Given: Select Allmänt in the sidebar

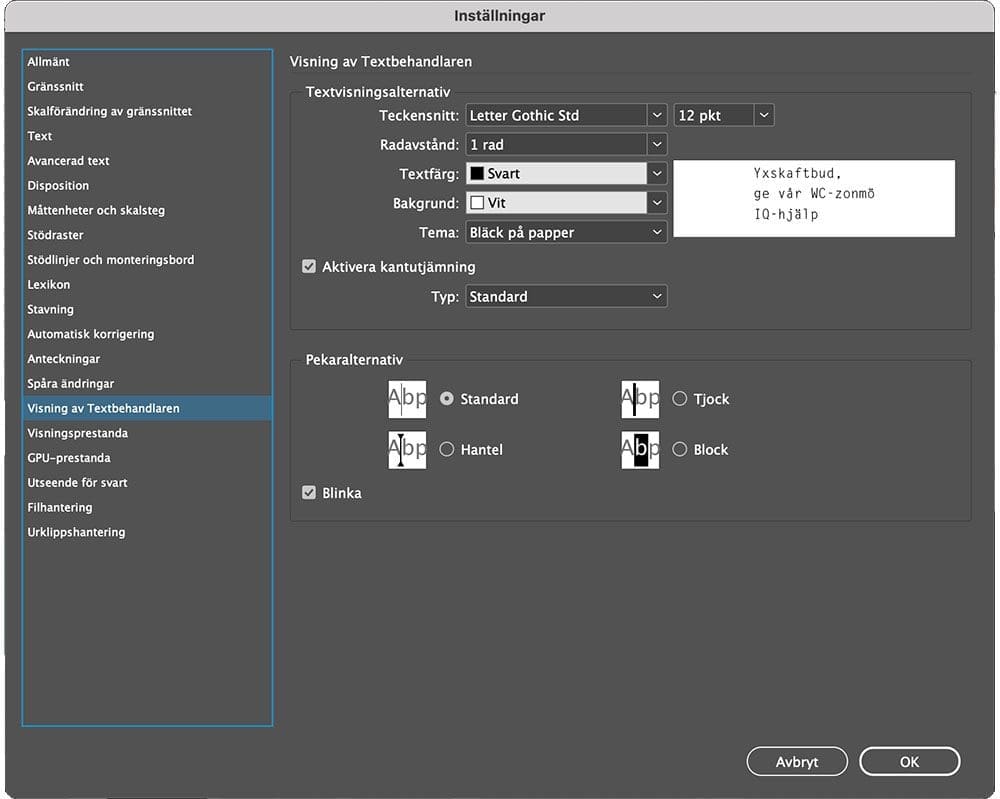Looking at the screenshot, I should point(147,62).
